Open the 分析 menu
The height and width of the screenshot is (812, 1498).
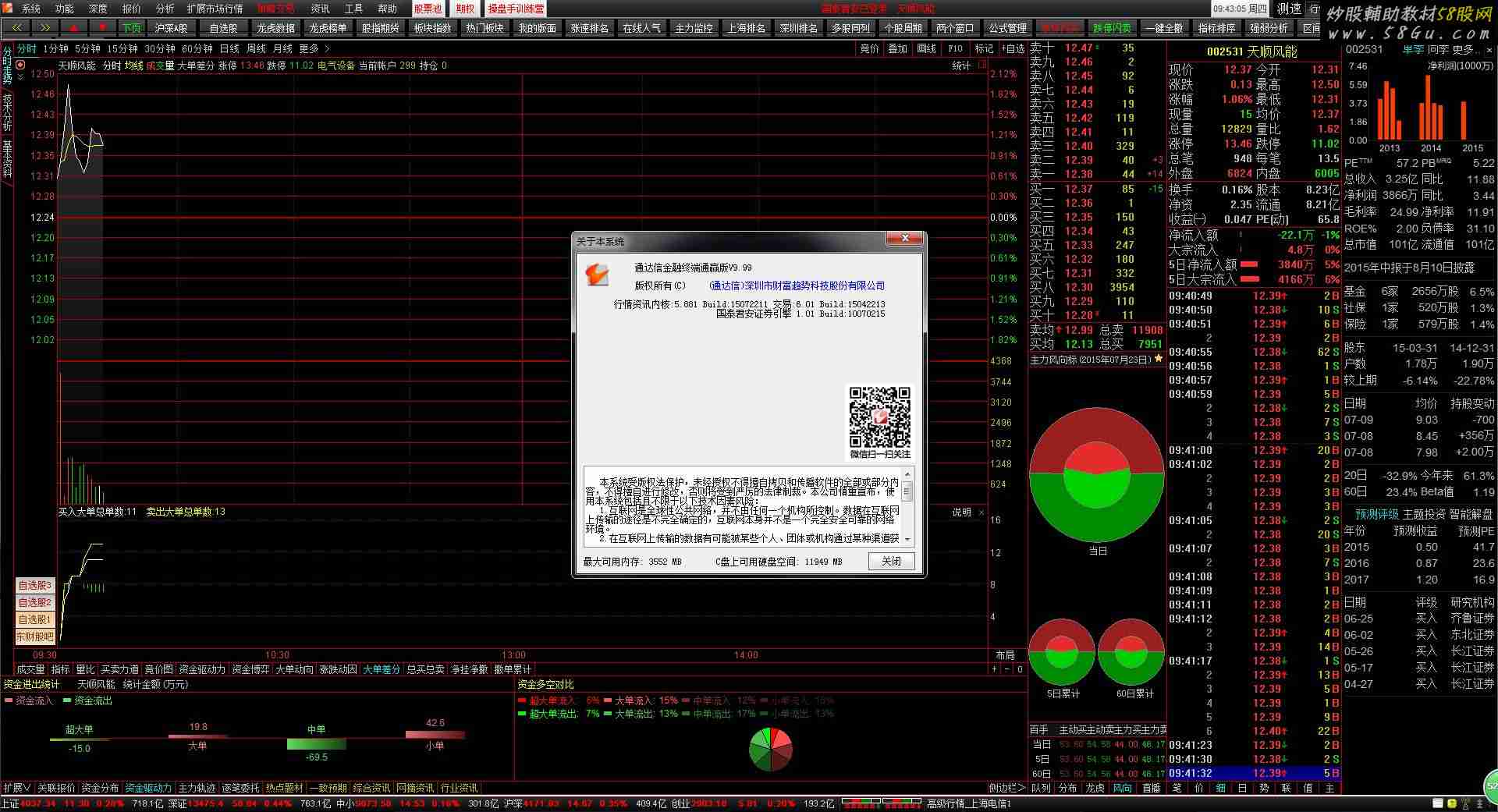(x=165, y=9)
